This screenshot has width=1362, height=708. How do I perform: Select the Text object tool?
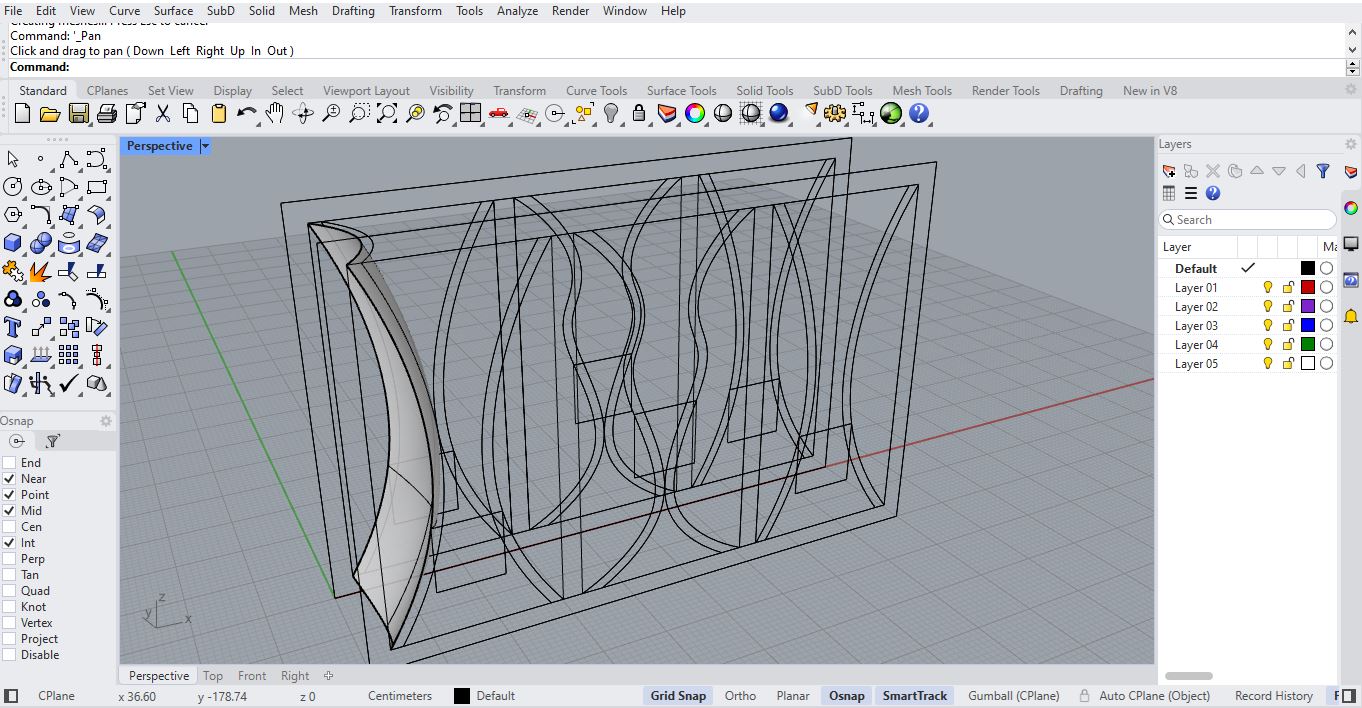pos(13,327)
